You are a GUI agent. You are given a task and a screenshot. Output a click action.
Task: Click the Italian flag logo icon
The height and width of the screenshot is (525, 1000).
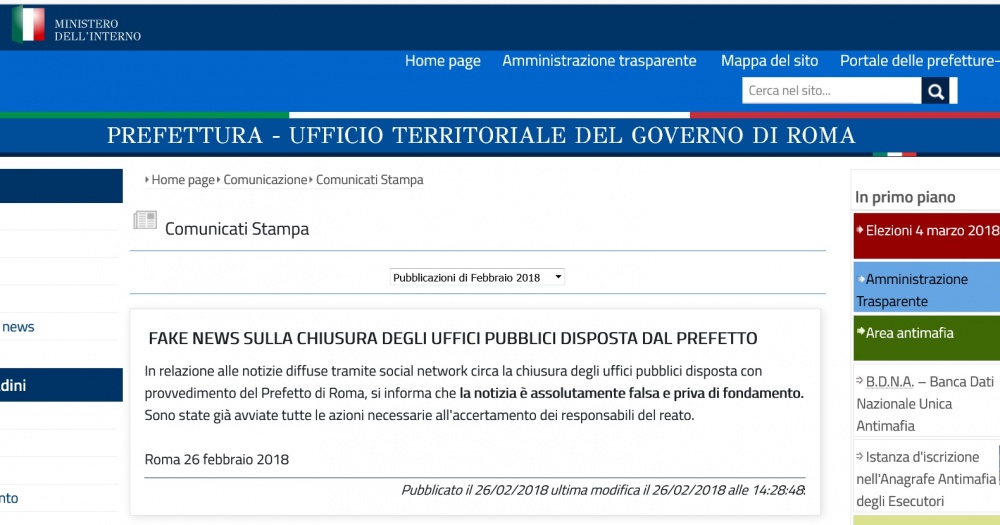click(28, 24)
